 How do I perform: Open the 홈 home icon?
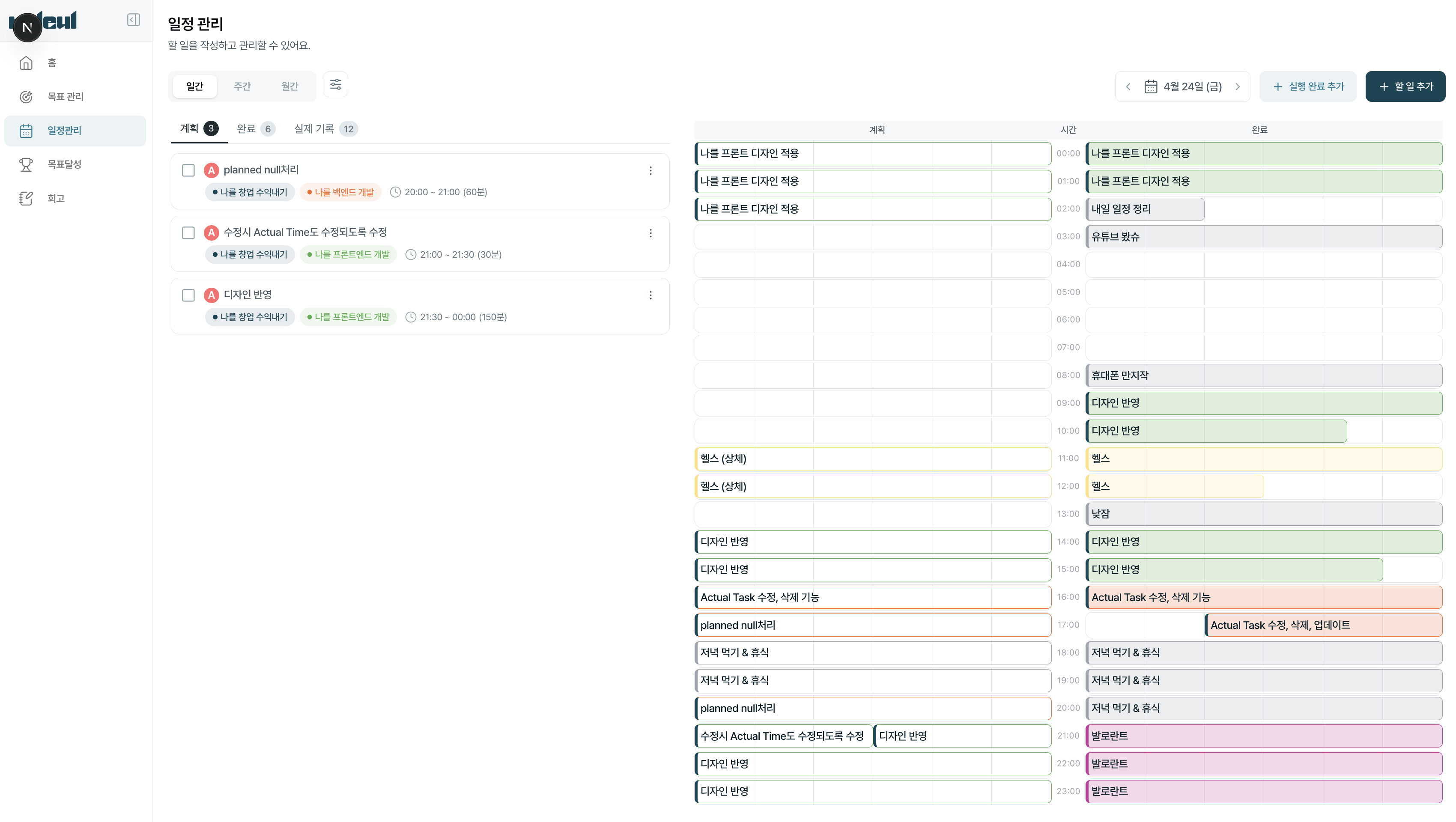point(26,63)
